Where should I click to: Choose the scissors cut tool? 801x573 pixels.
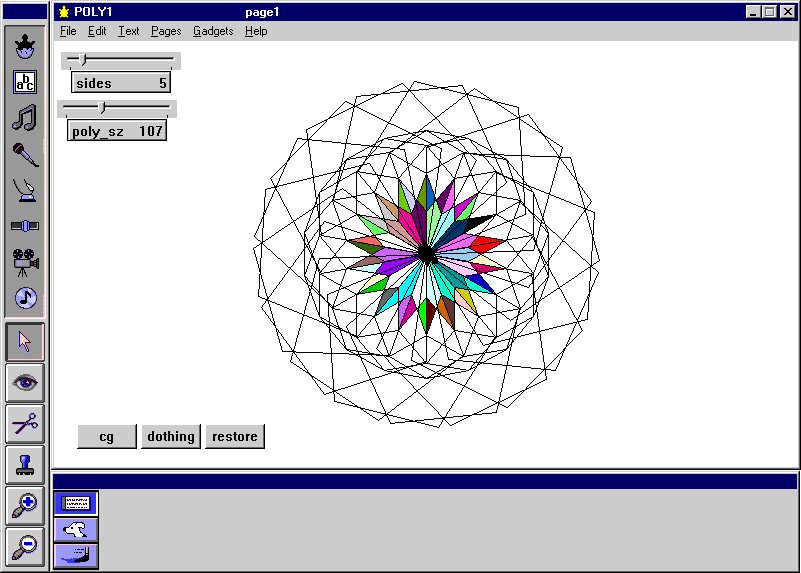tap(25, 423)
